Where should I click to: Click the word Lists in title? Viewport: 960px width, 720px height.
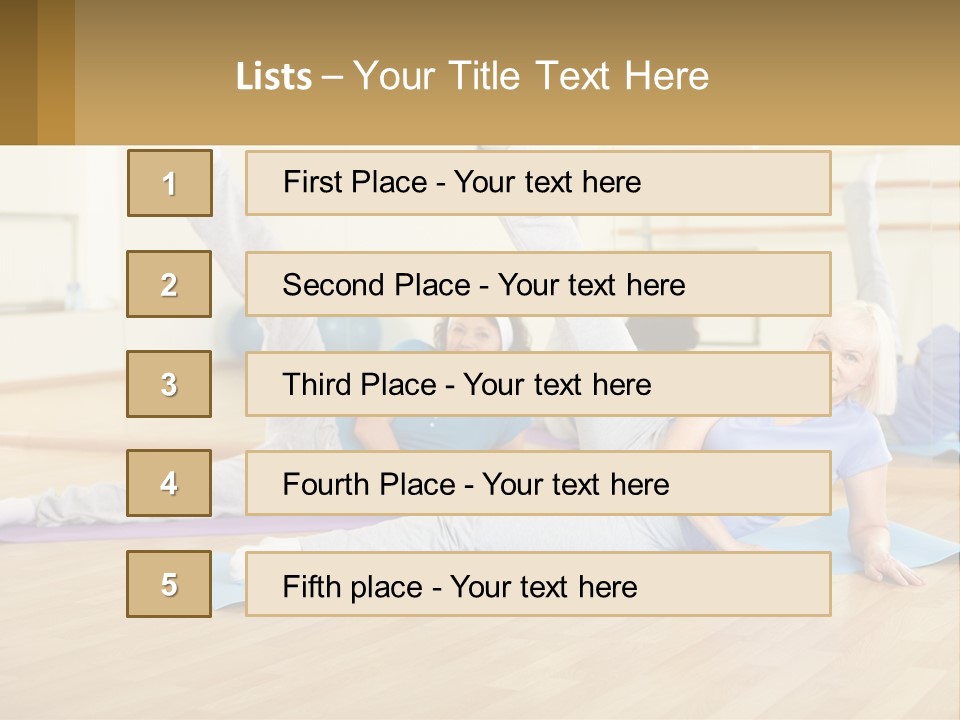click(x=274, y=77)
